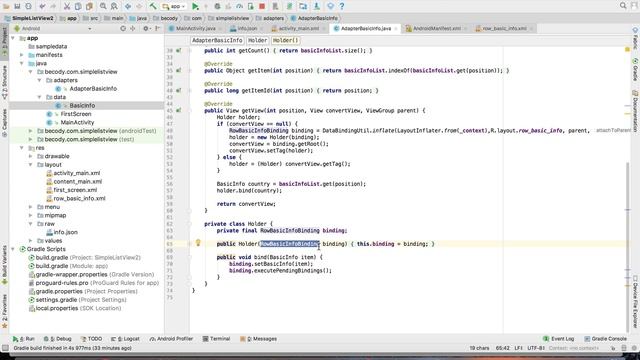Collapse the Gradle Scripts node

[x=13, y=249]
